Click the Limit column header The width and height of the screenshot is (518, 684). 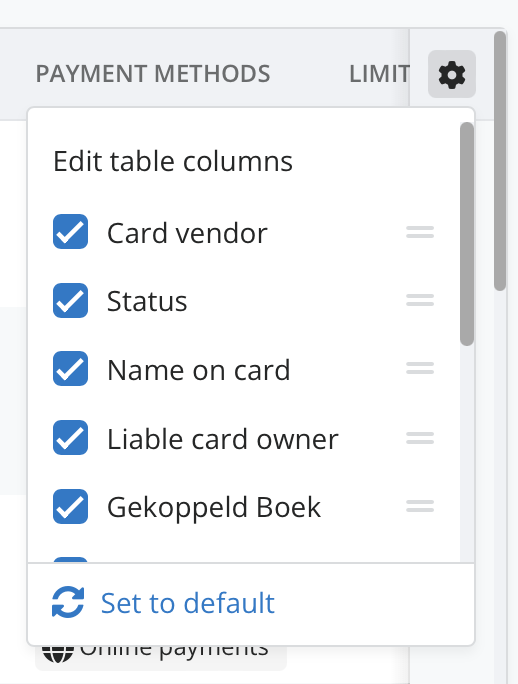(379, 74)
